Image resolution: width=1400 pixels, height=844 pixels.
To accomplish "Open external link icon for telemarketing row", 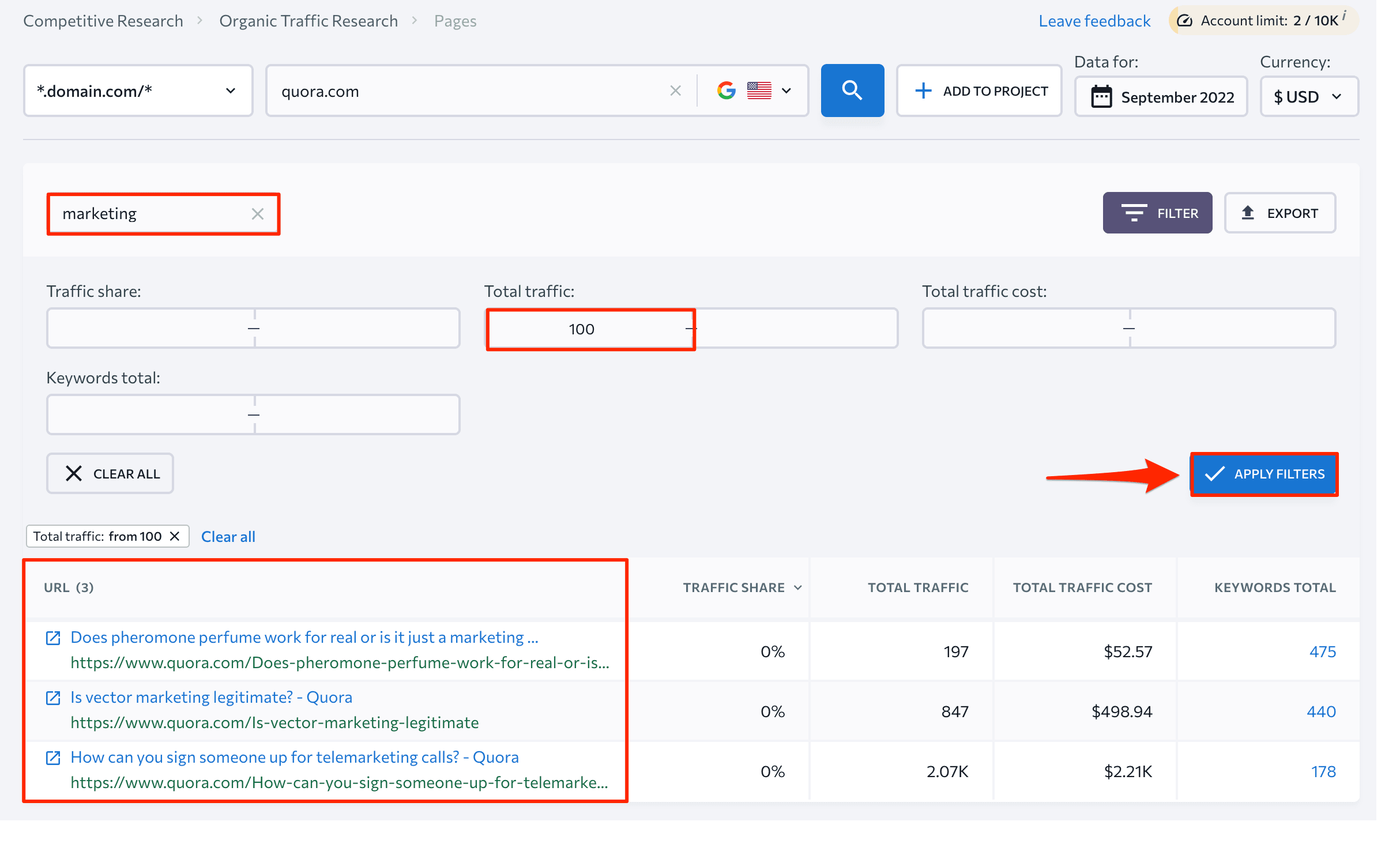I will pyautogui.click(x=53, y=758).
